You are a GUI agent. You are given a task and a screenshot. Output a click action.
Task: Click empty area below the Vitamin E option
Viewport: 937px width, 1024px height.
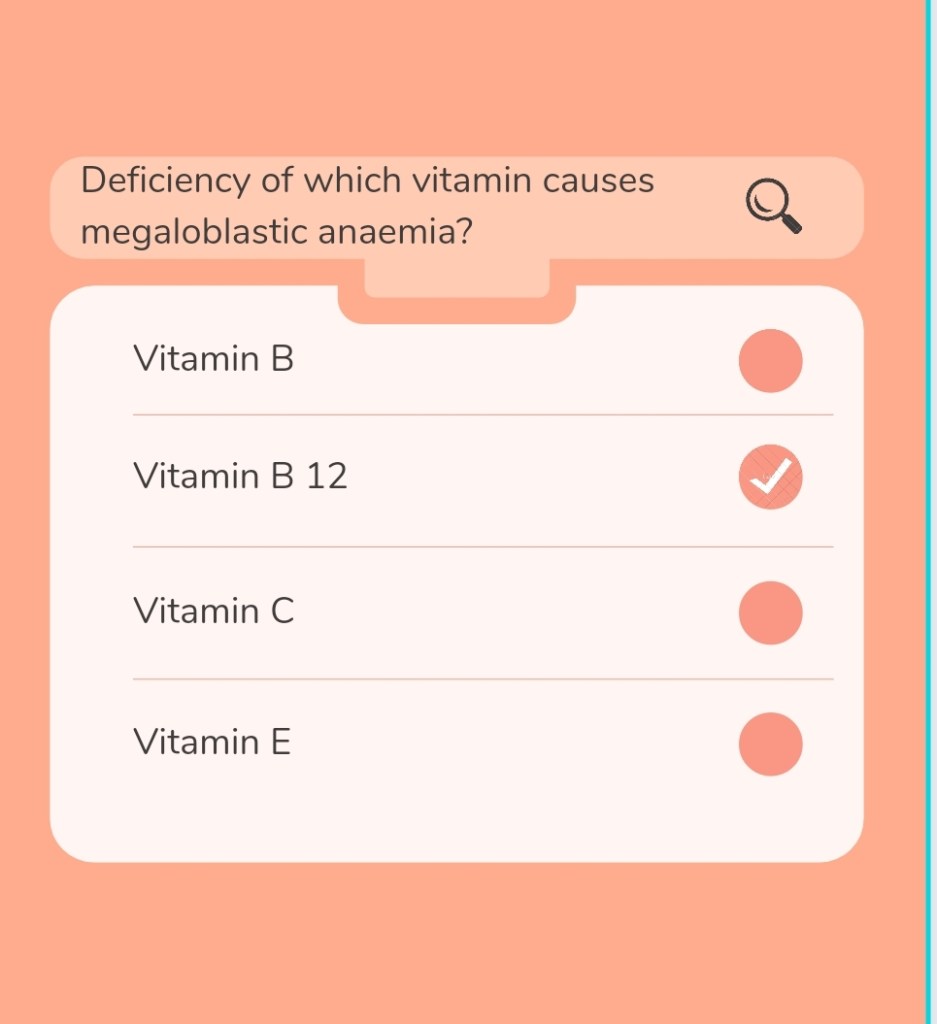coord(457,815)
